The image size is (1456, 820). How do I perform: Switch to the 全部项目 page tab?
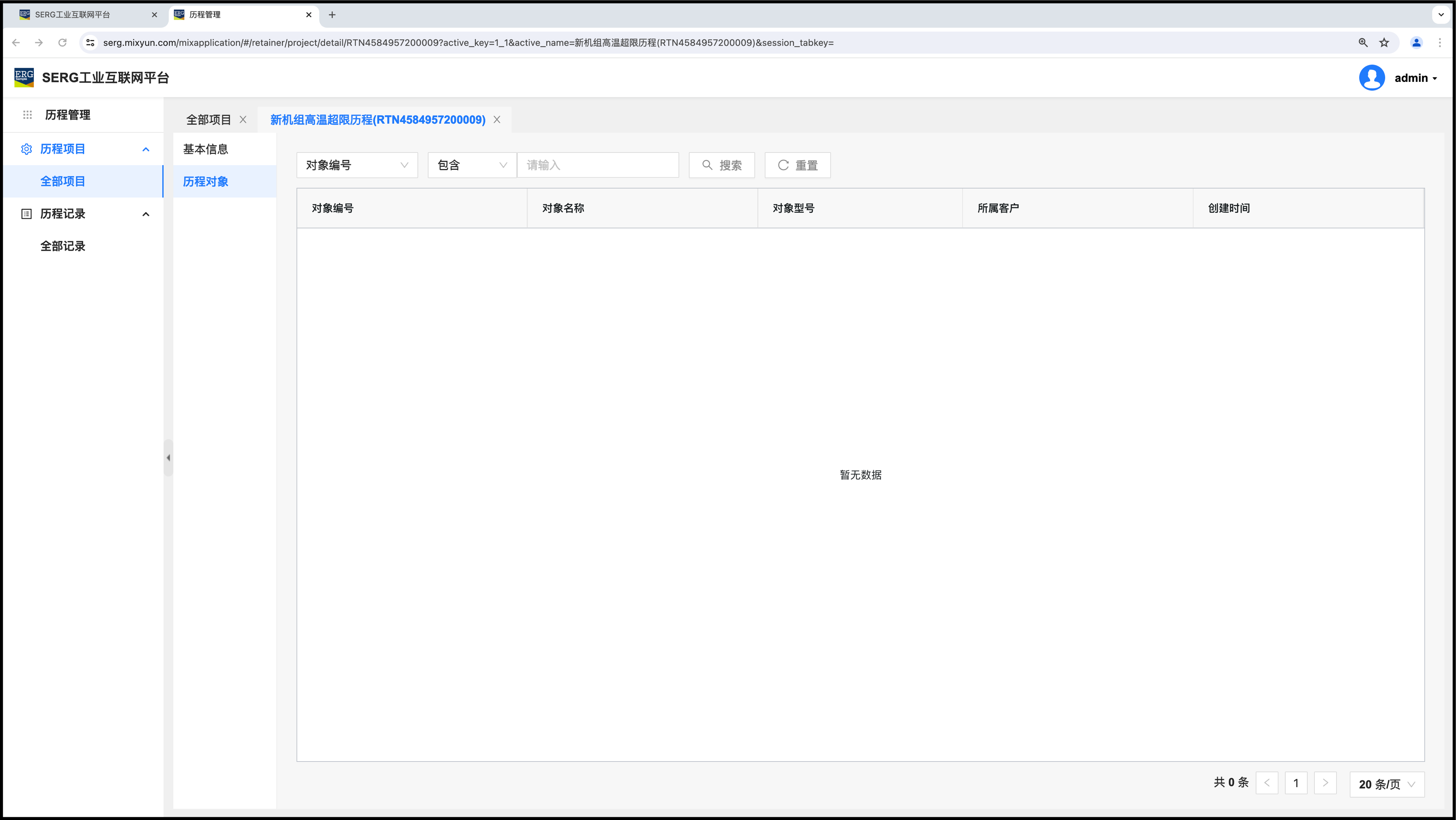click(x=209, y=120)
